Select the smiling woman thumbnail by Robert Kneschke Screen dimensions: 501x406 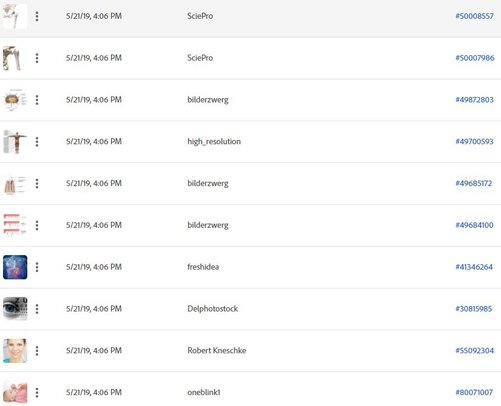(x=15, y=351)
